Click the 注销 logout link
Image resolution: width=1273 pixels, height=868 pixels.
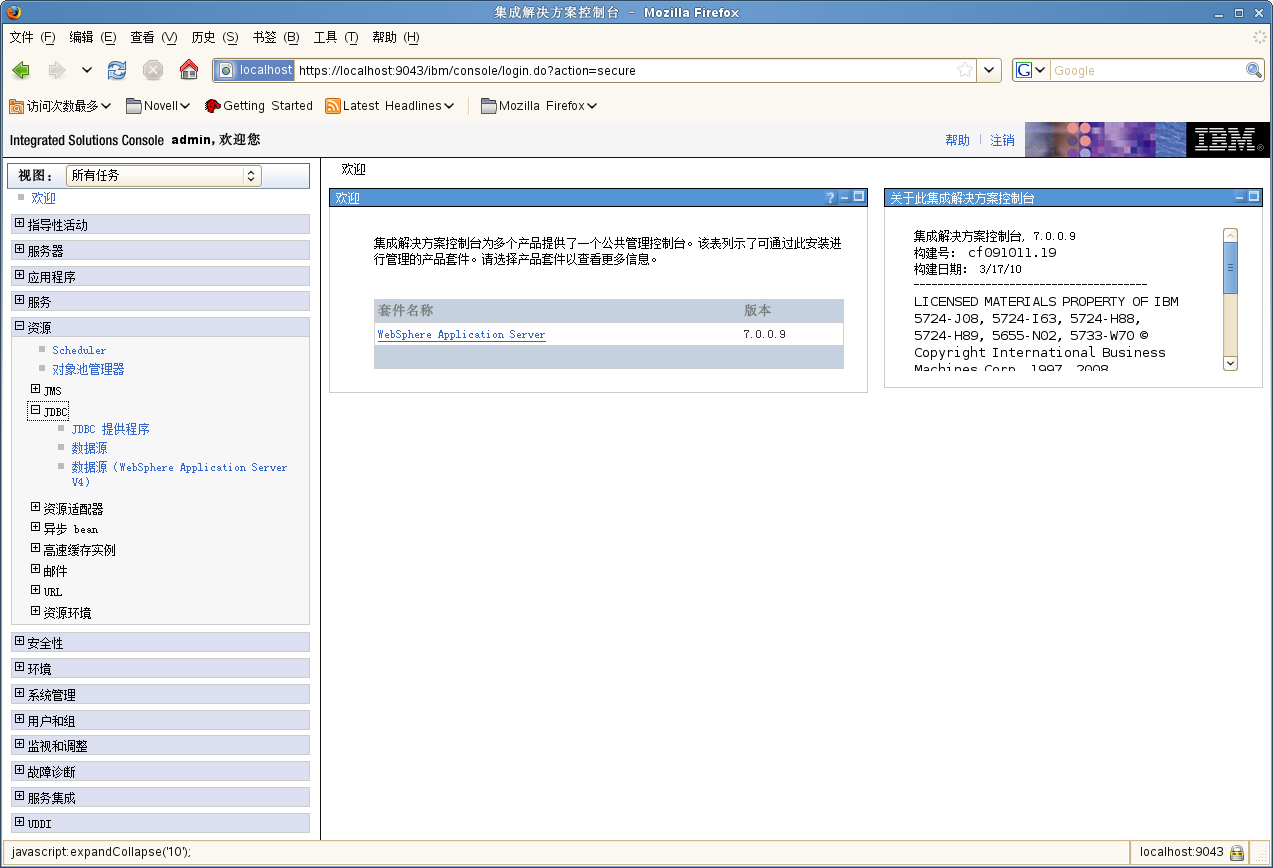[x=1002, y=141]
